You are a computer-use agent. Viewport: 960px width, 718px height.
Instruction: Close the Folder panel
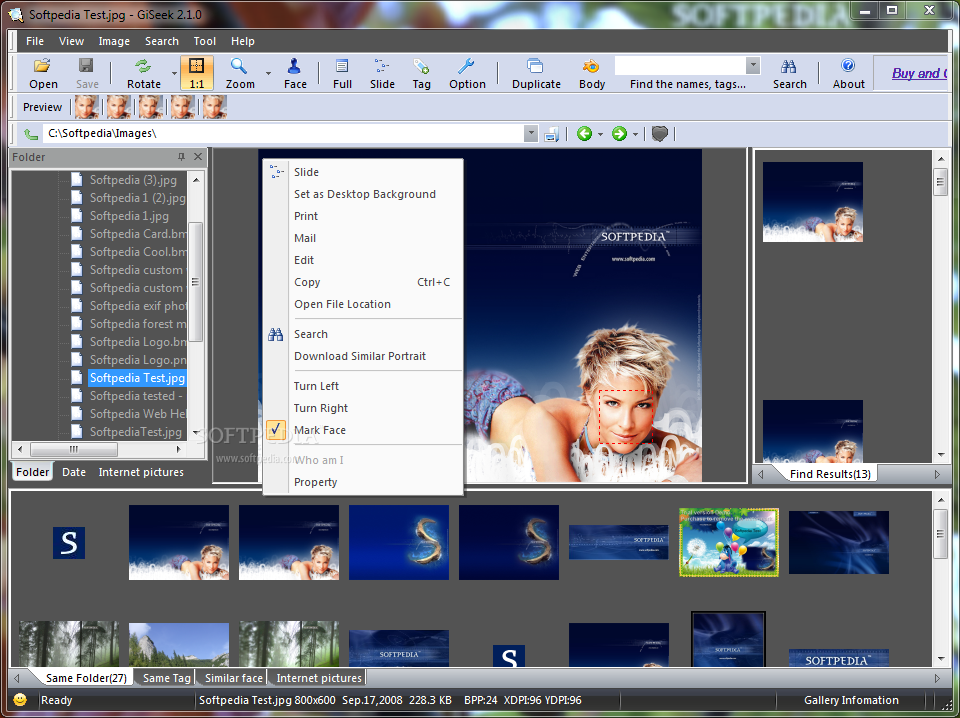pyautogui.click(x=198, y=157)
